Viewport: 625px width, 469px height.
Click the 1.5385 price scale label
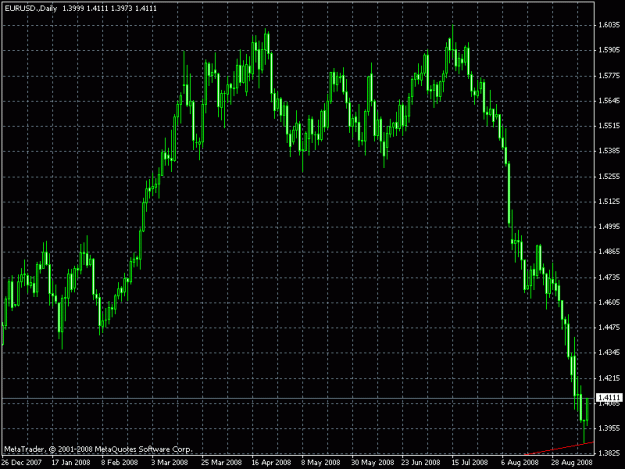[609, 151]
